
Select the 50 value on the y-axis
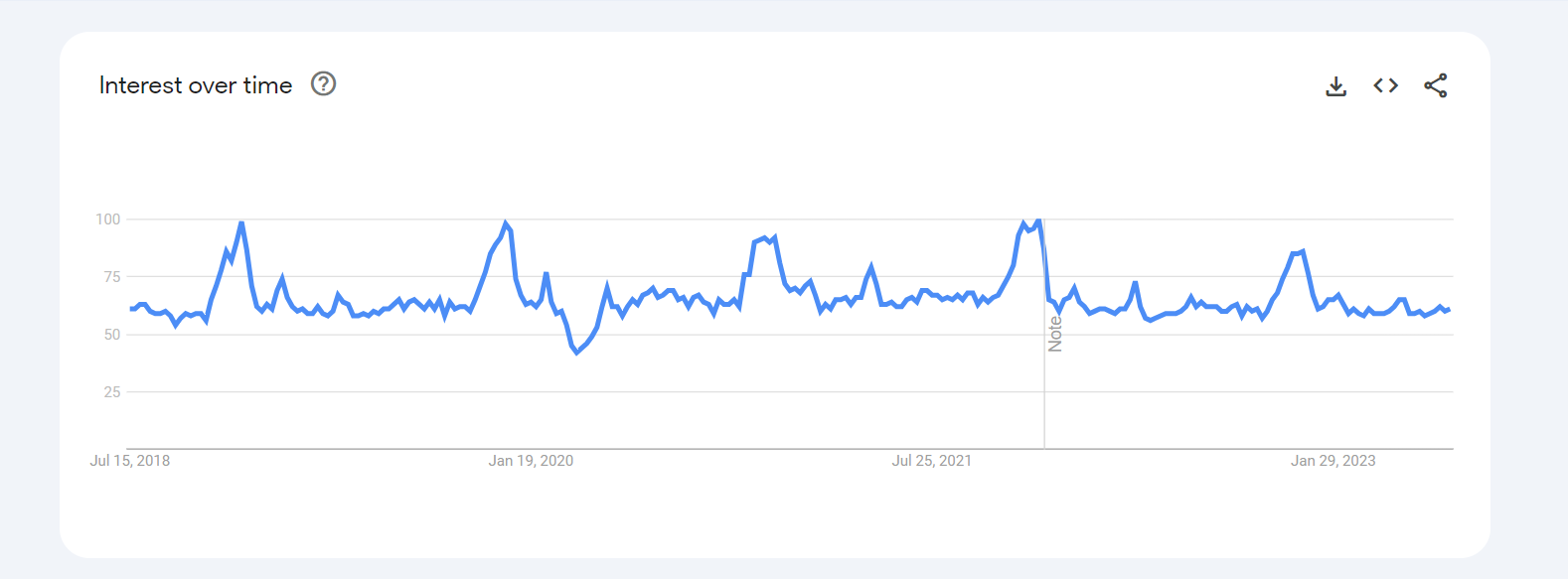[112, 335]
